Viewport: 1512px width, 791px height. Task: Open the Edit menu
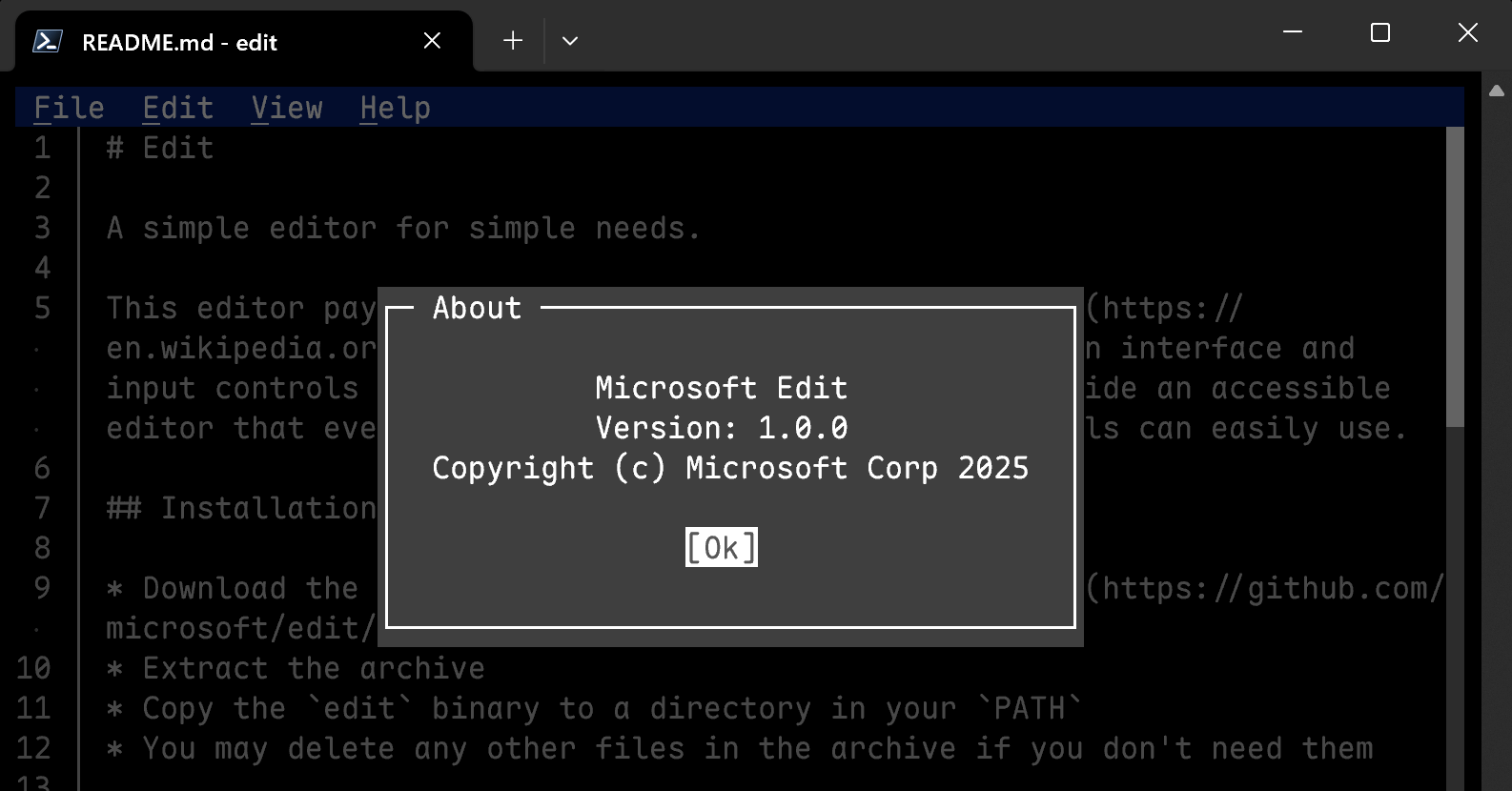[x=177, y=108]
